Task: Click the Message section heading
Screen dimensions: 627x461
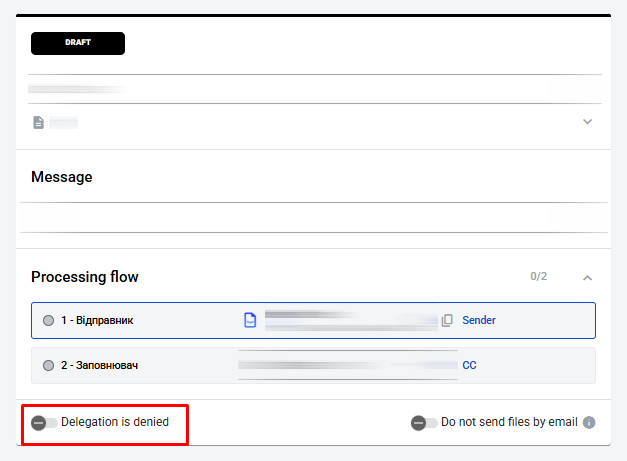Action: pos(62,177)
